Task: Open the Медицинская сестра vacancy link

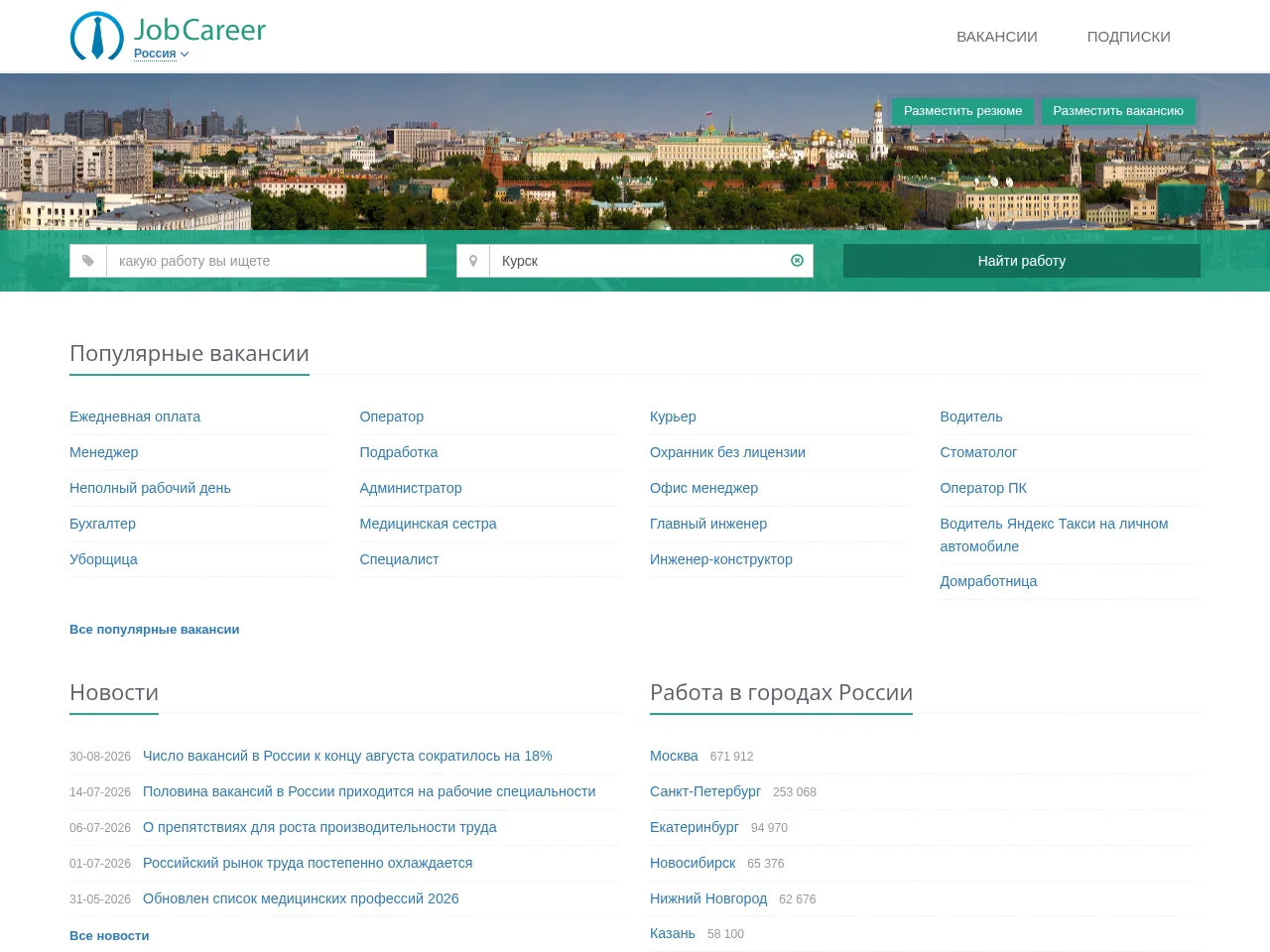Action: pos(428,524)
